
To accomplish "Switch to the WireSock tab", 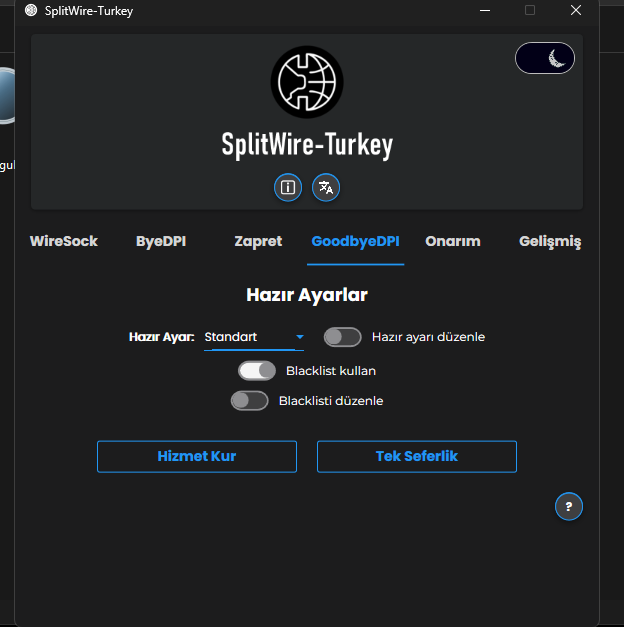I will (x=64, y=241).
